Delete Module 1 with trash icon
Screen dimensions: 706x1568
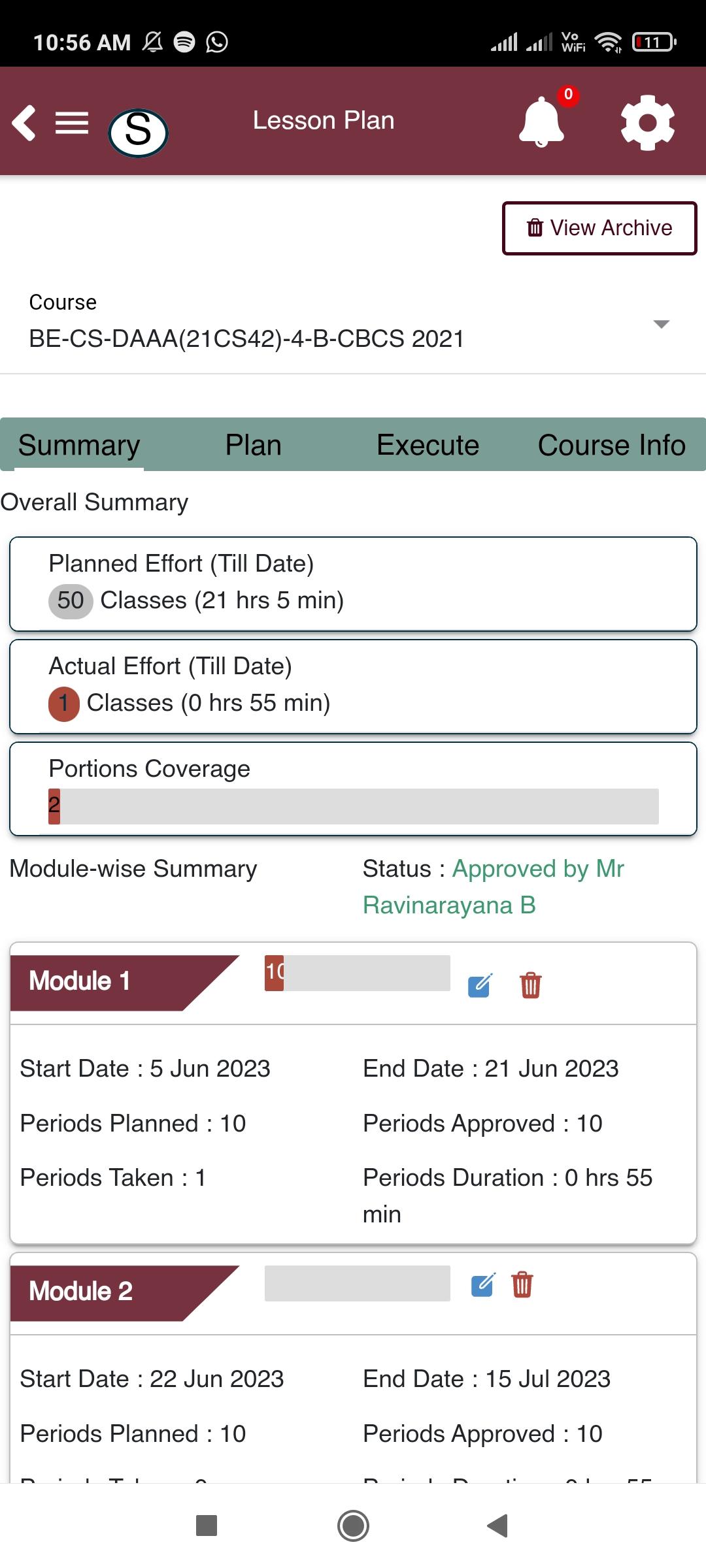(x=530, y=985)
